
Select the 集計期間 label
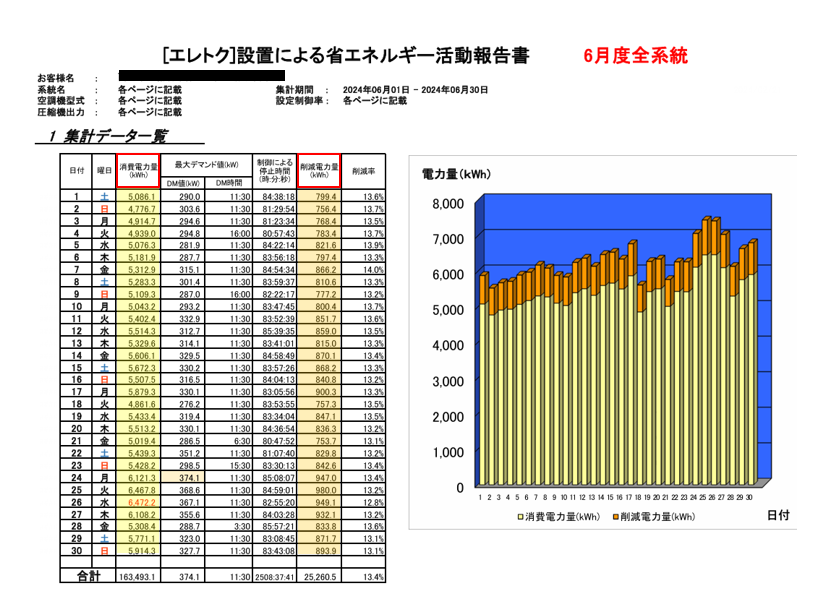click(294, 90)
